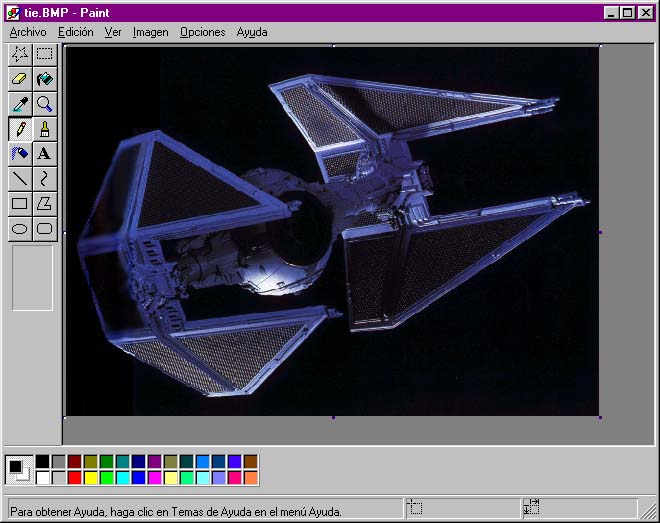Viewport: 660px width, 523px height.
Task: Pick the dark gray palette swatch
Action: pos(59,462)
